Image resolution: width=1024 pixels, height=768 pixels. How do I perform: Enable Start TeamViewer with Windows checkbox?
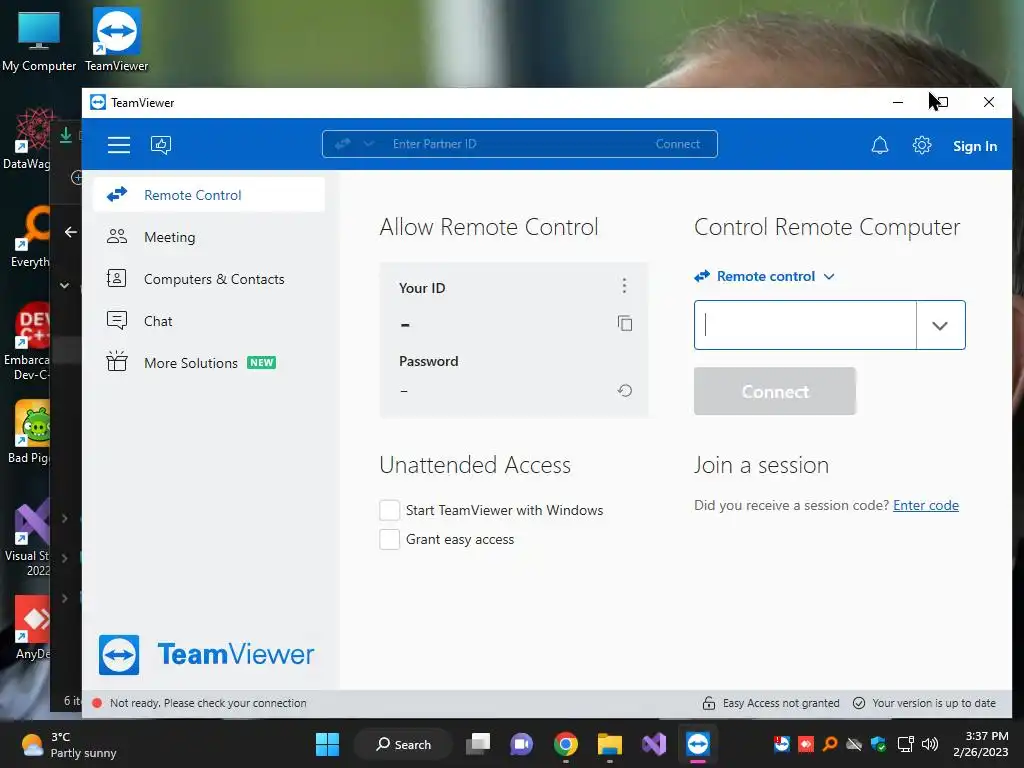389,510
